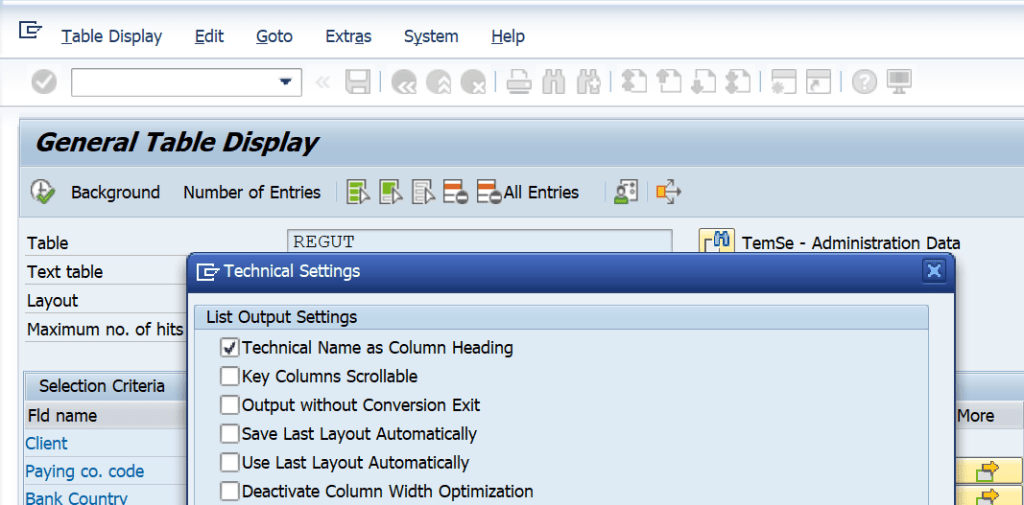
Task: Enable Output without Conversion Exit
Action: [x=229, y=406]
